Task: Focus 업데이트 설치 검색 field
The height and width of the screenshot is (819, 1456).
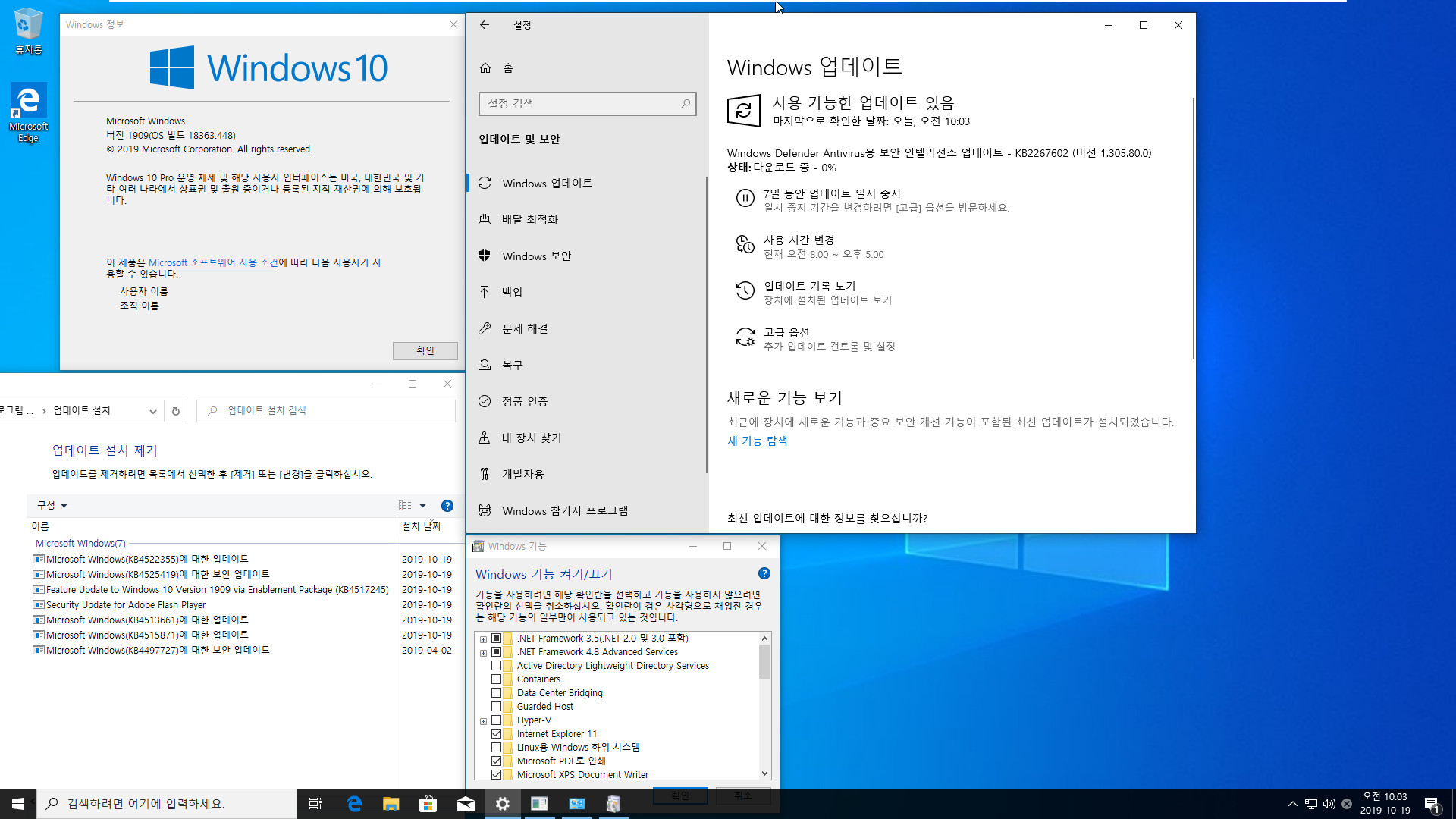Action: click(326, 411)
